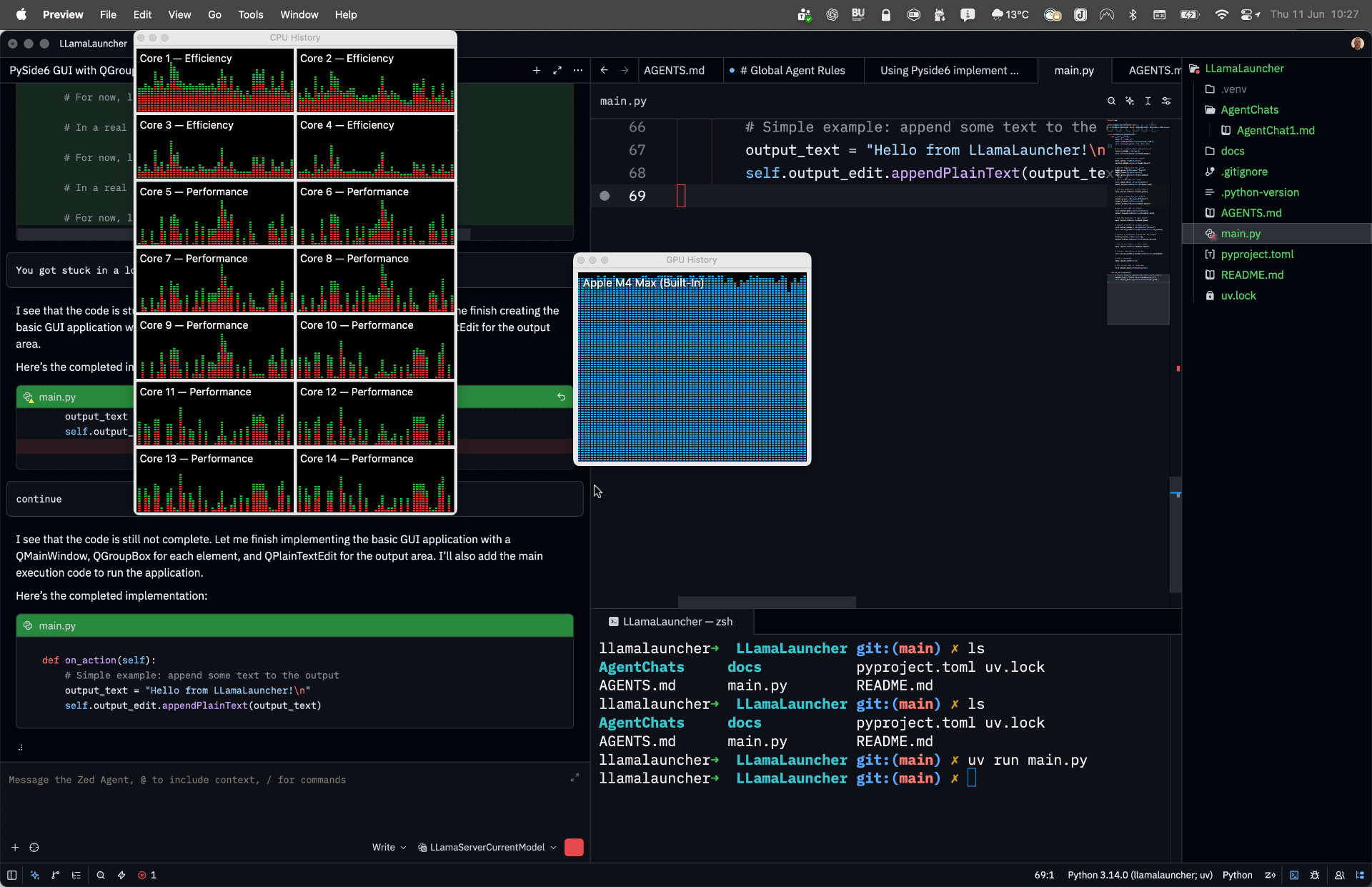Switch to # Global Agent Rules tab
Image resolution: width=1372 pixels, height=887 pixels.
pos(792,70)
